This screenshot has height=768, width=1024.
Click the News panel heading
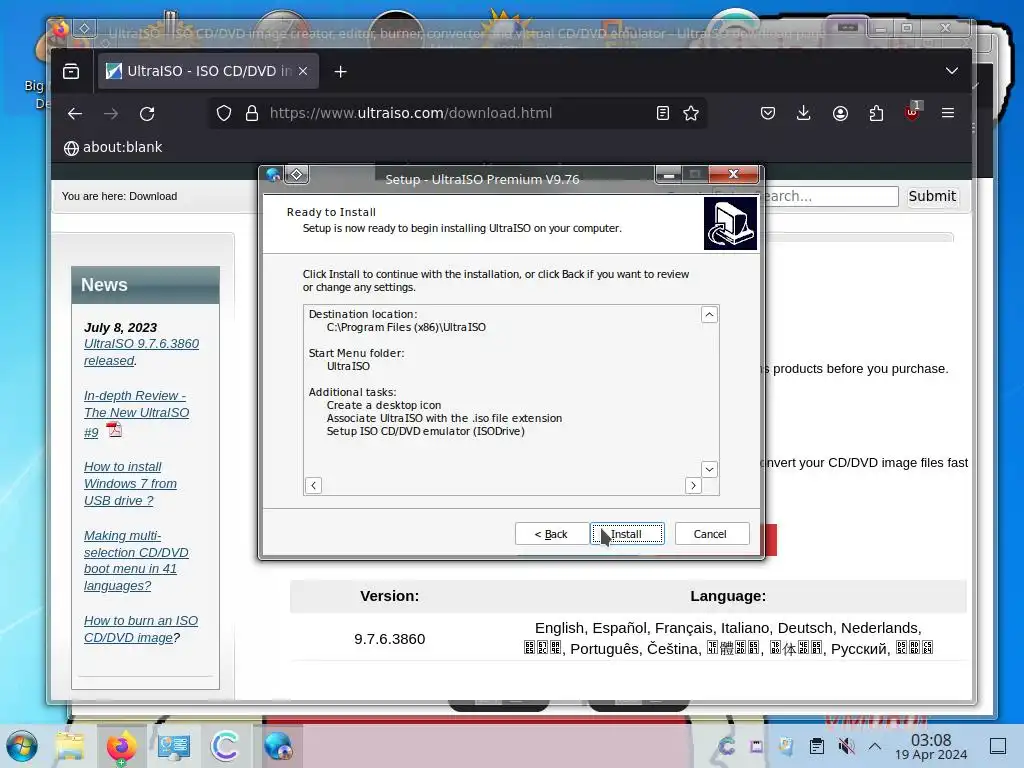click(145, 285)
